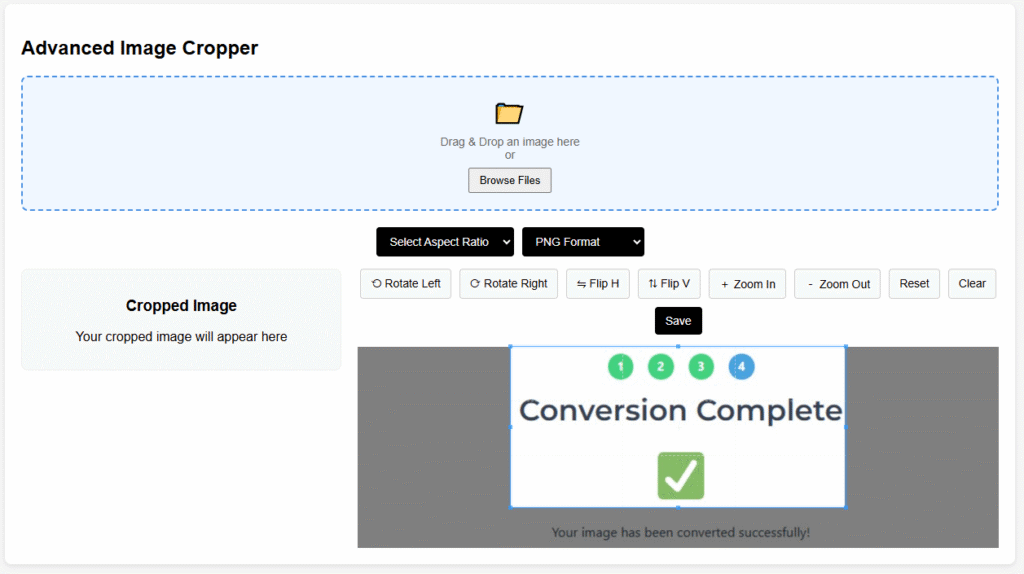This screenshot has width=1024, height=574.
Task: Expand the PNG Format dropdown
Action: click(x=583, y=242)
